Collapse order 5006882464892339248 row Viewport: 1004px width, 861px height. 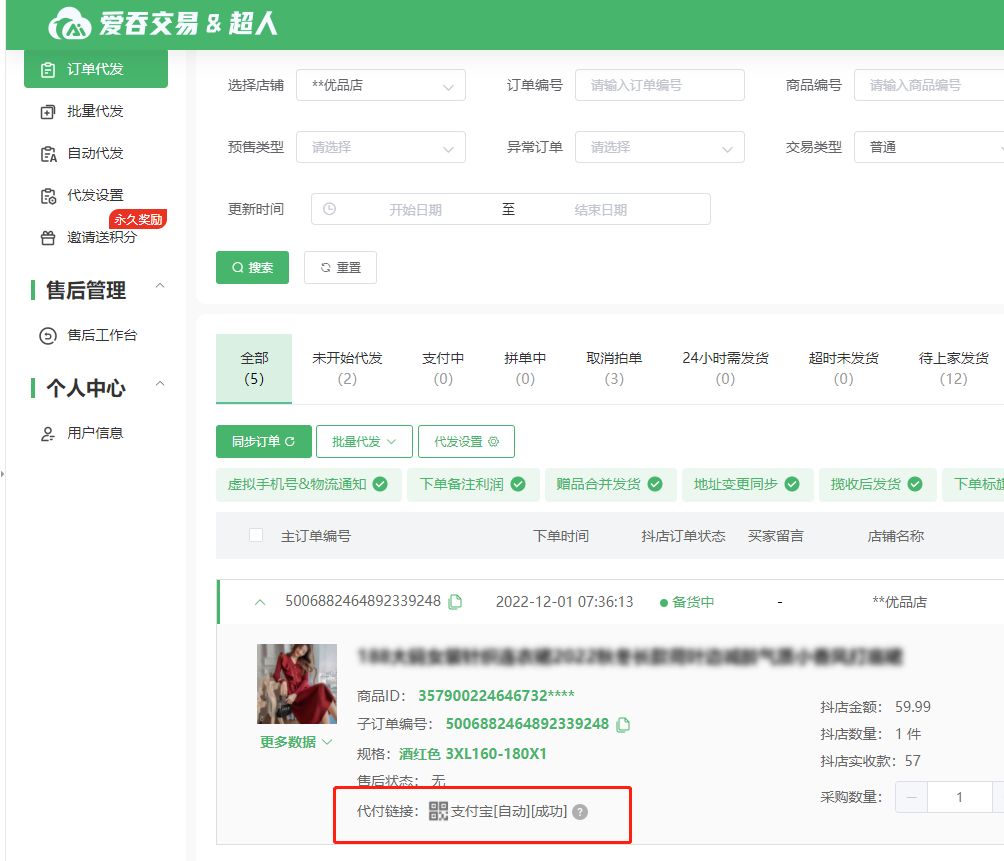tap(259, 602)
